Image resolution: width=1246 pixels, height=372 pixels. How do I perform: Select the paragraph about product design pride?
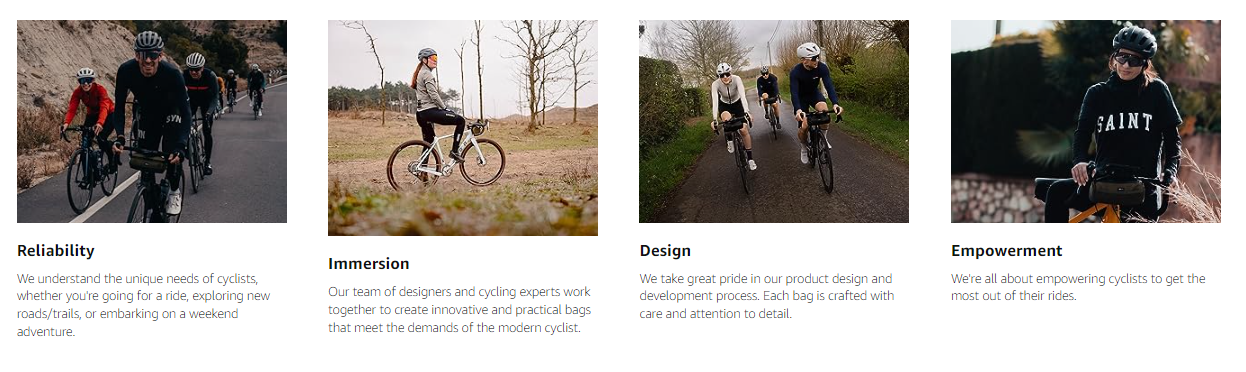coord(767,296)
